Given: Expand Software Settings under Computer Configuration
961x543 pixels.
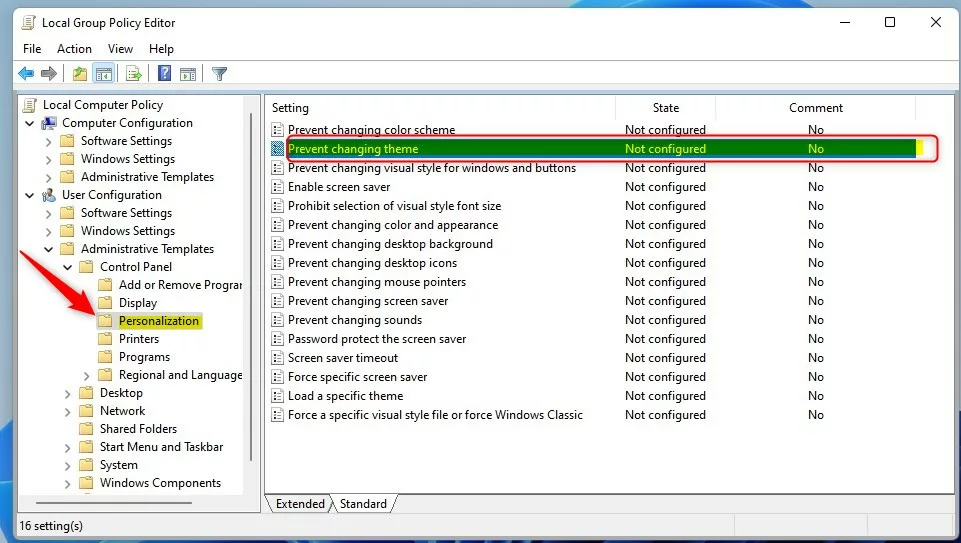Looking at the screenshot, I should (x=48, y=142).
